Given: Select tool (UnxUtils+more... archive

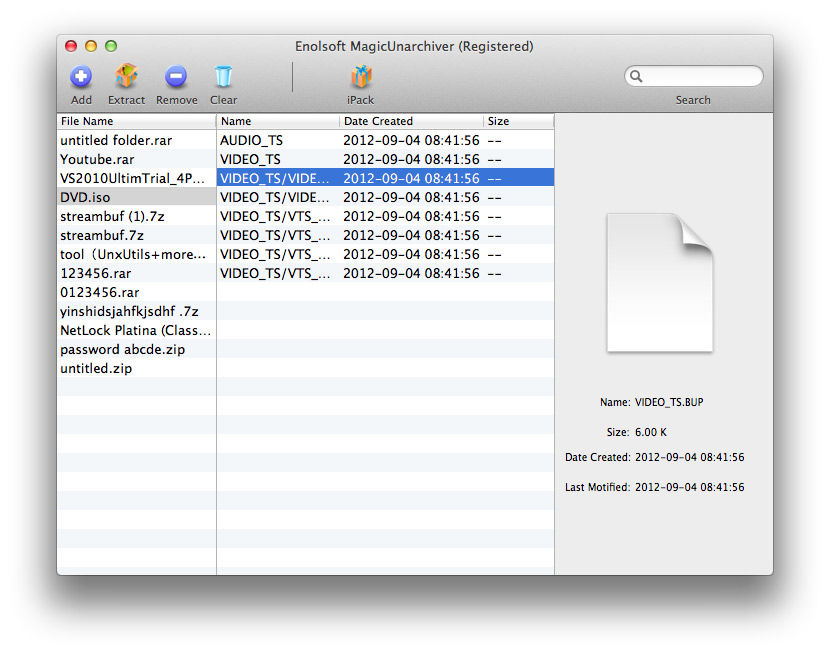Looking at the screenshot, I should (137, 255).
